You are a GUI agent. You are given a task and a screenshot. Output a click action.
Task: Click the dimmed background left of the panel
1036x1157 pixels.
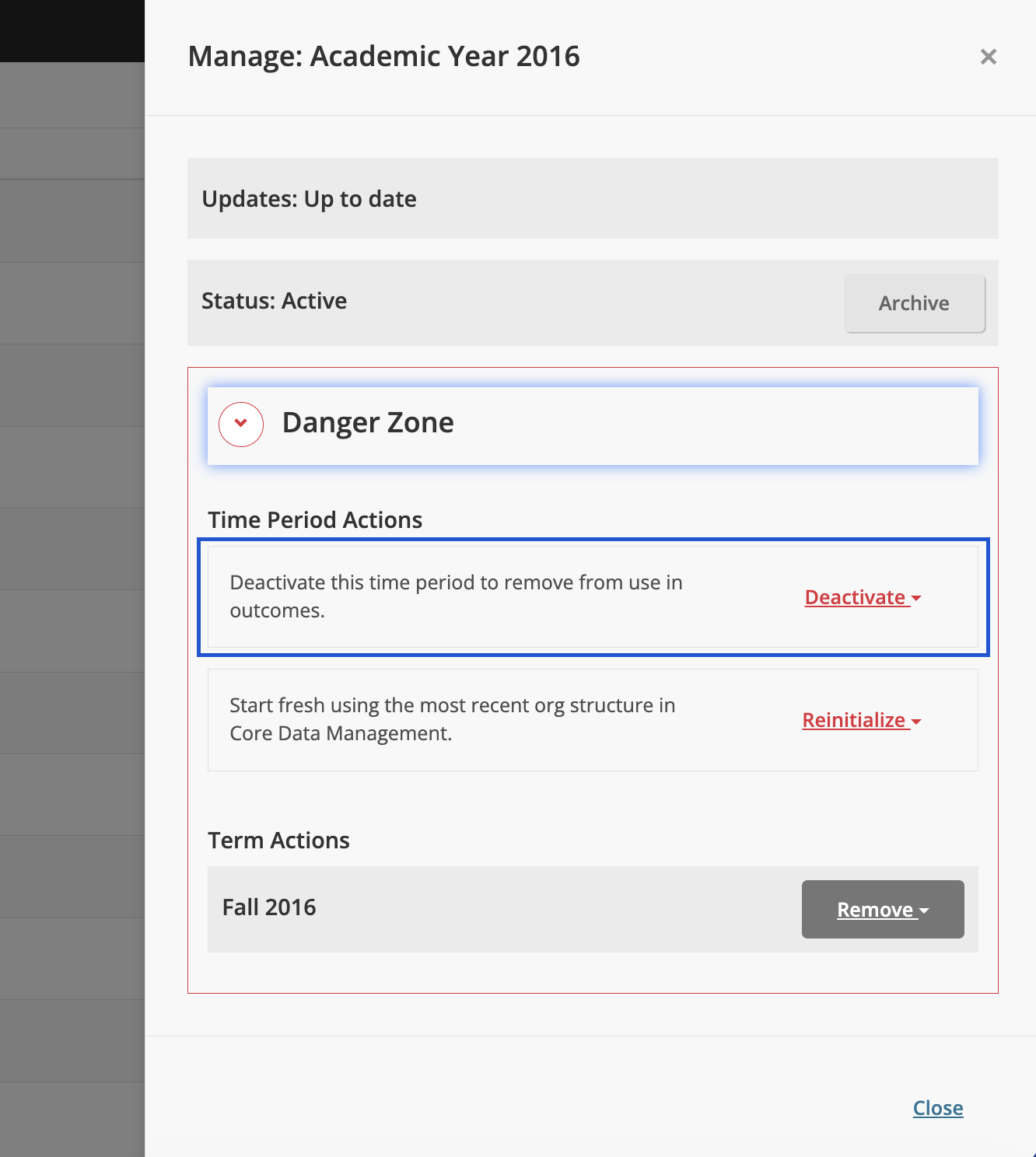click(72, 544)
